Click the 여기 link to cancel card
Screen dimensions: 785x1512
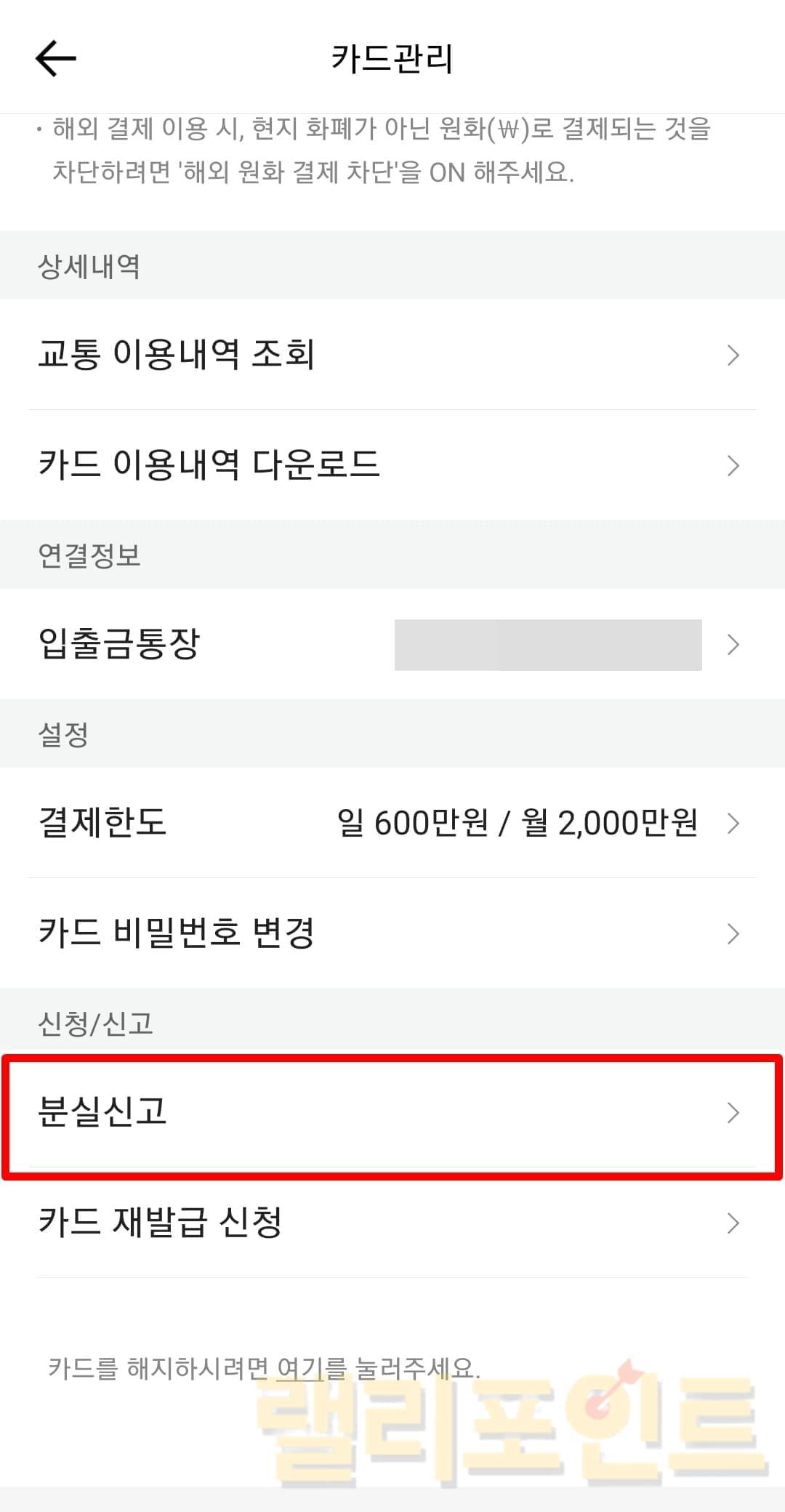click(300, 1369)
